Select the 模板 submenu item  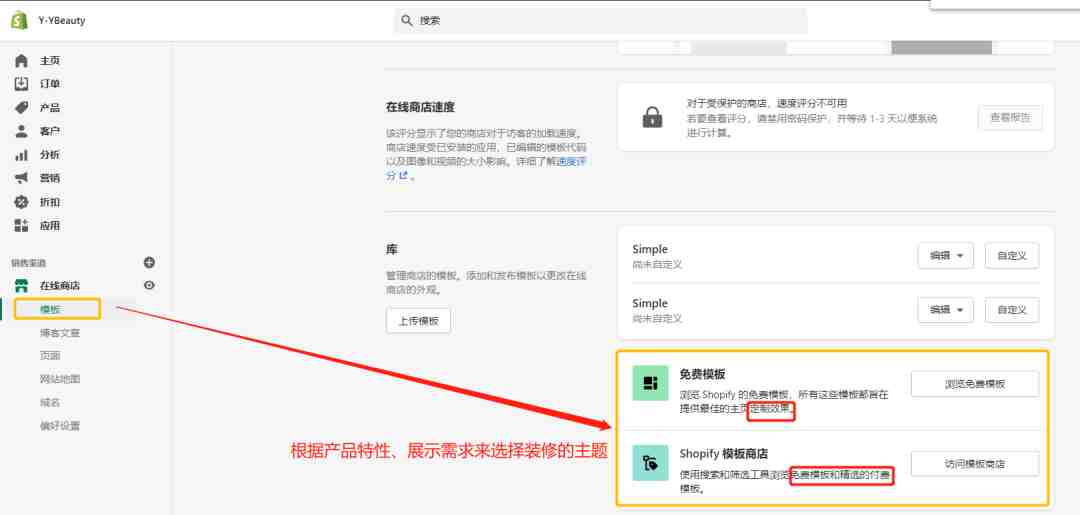pyautogui.click(x=50, y=309)
